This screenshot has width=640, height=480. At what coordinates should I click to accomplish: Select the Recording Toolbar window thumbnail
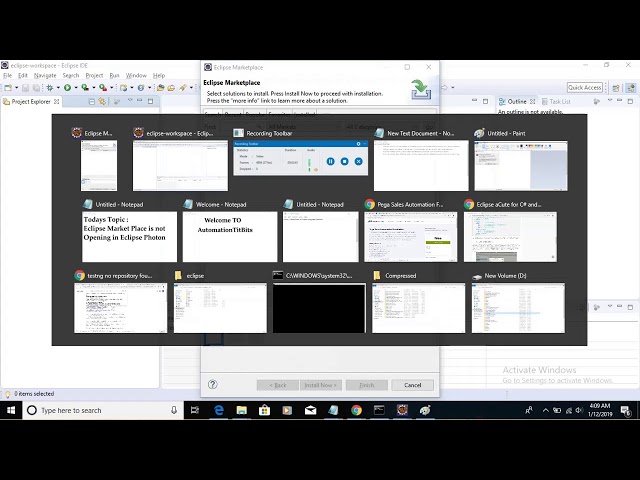[300, 158]
